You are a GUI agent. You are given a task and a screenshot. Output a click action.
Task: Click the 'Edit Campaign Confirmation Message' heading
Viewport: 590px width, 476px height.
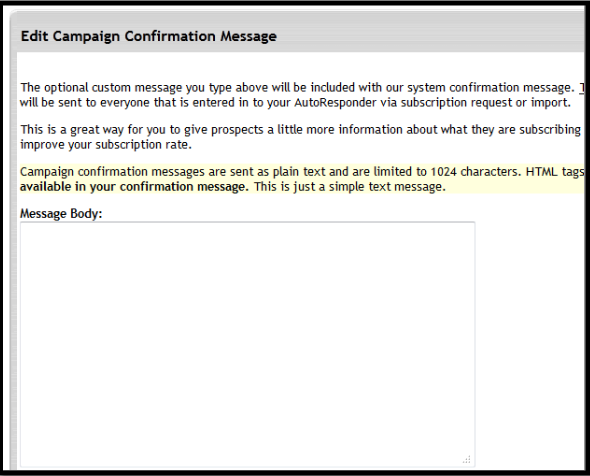click(x=149, y=36)
